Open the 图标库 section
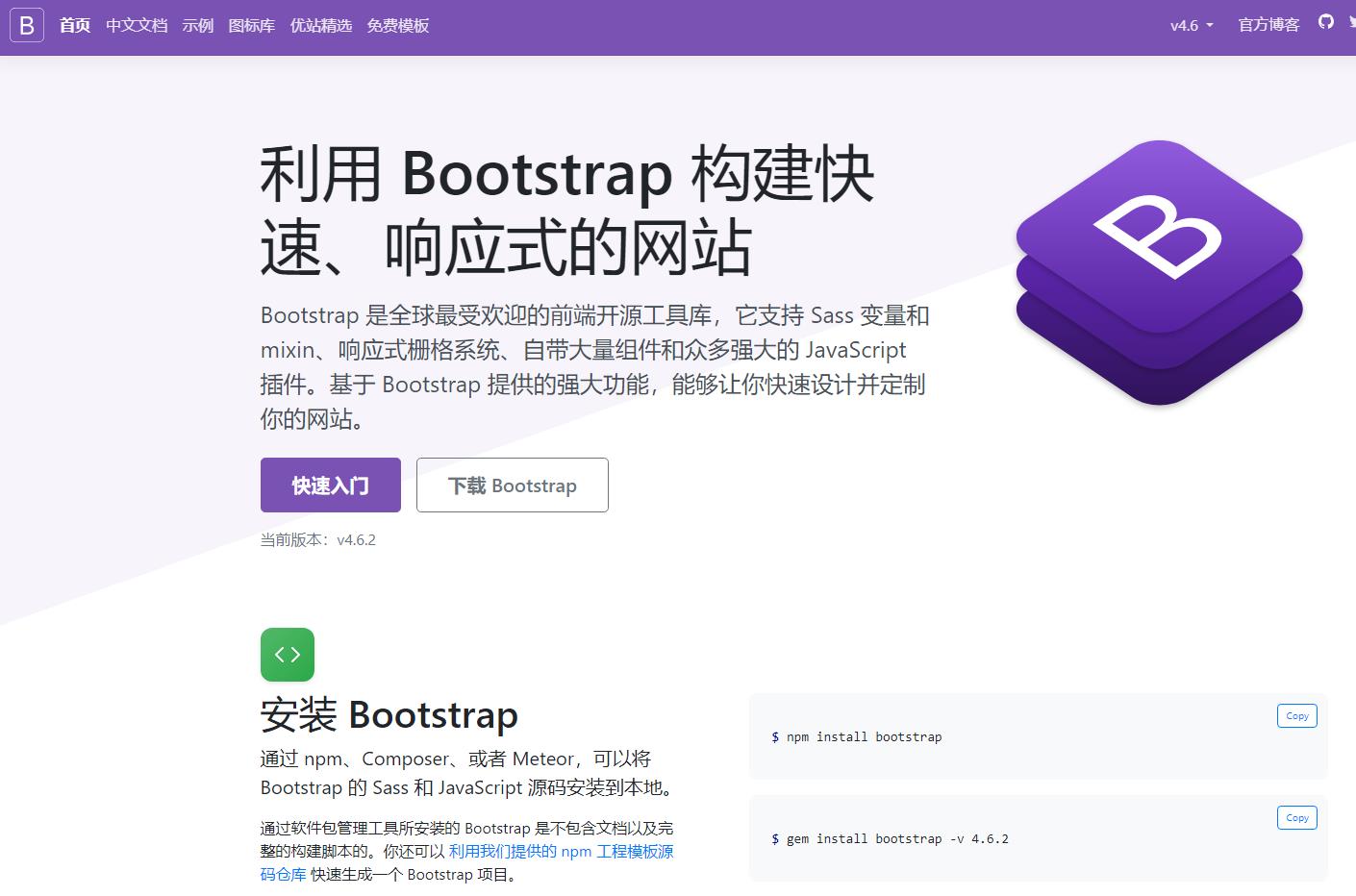The image size is (1356, 896). coord(251,26)
